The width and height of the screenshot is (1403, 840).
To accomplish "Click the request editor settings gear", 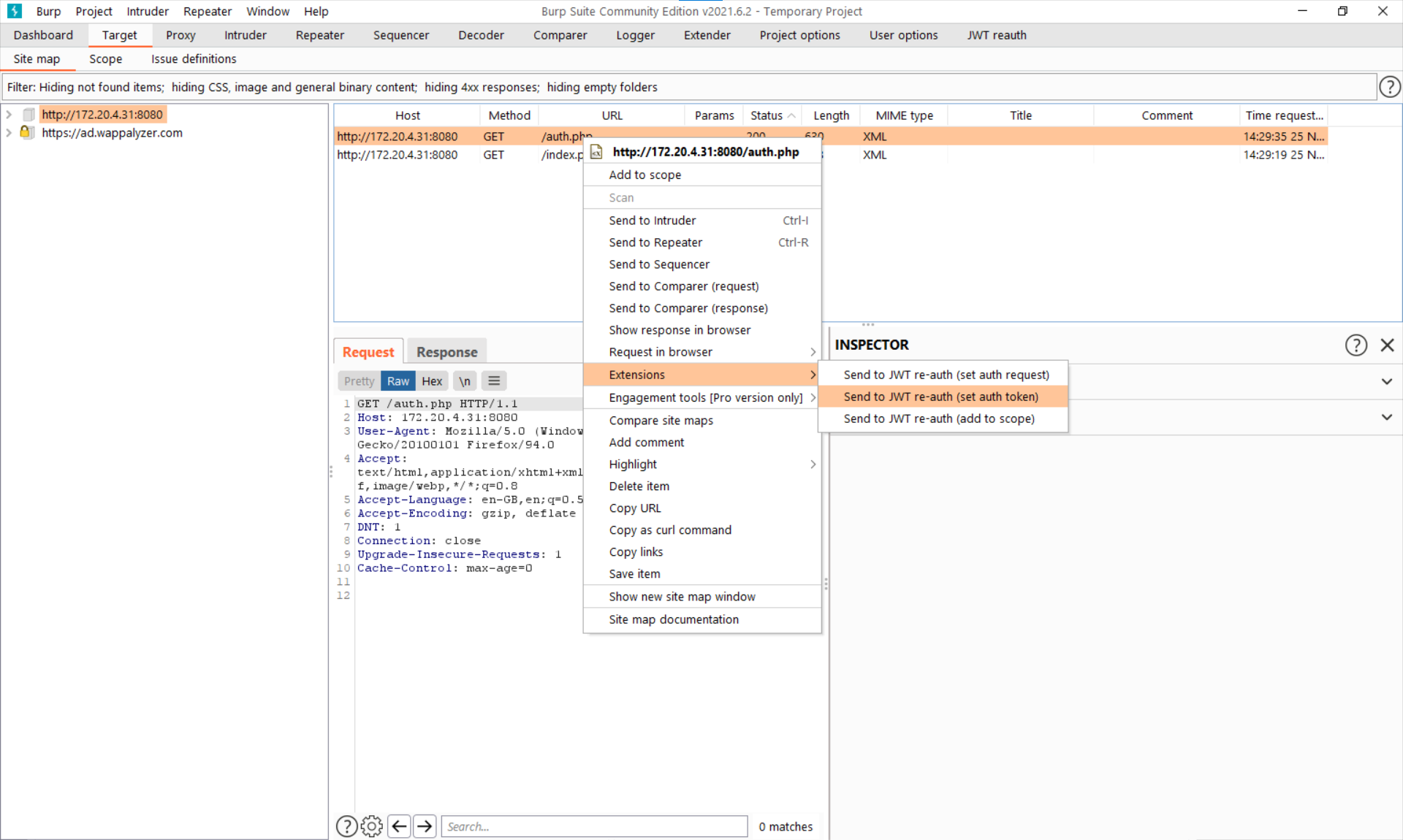I will (x=371, y=826).
